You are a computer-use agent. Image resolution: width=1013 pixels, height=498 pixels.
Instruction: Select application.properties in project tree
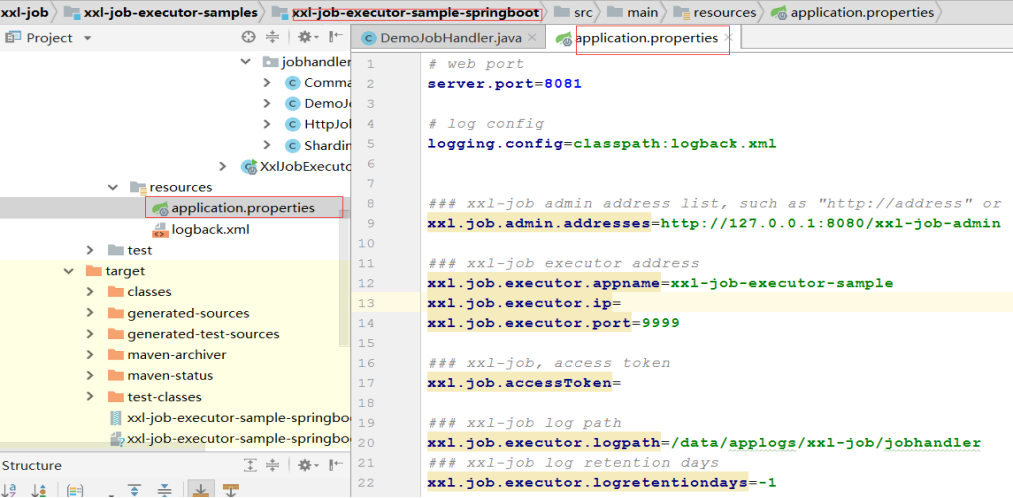click(243, 208)
